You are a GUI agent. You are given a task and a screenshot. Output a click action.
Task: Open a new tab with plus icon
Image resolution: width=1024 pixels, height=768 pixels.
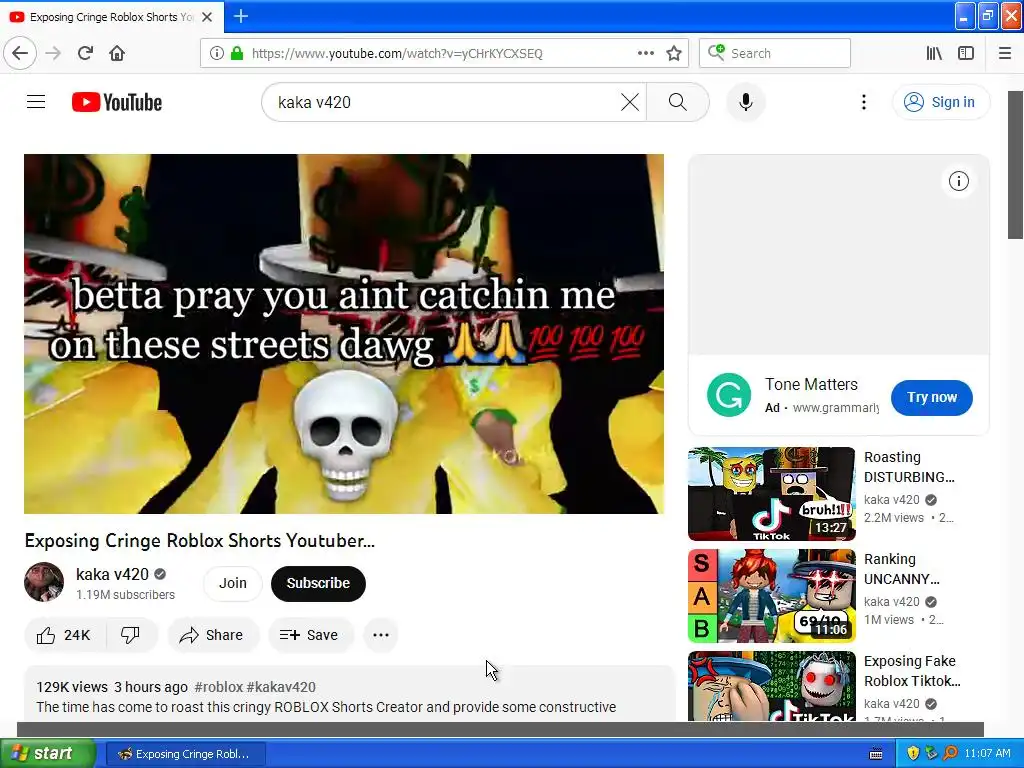tap(240, 16)
